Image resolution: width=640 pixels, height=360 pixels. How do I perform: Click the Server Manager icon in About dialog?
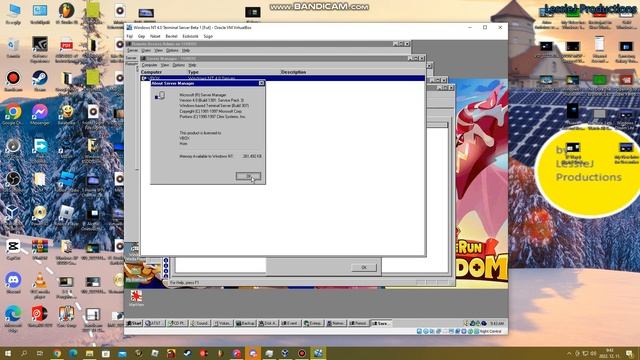click(x=160, y=96)
